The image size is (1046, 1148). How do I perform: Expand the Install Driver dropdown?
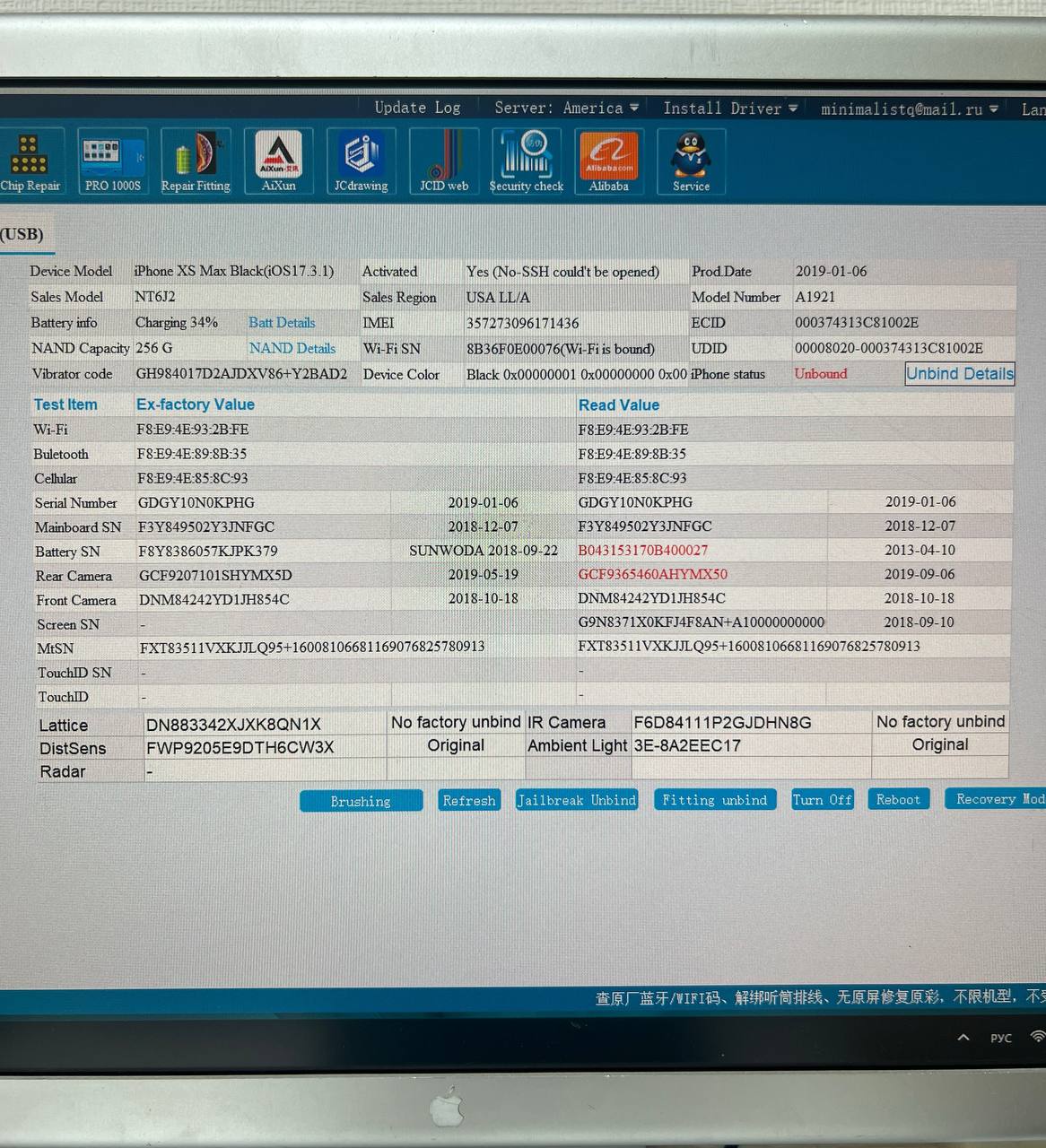click(730, 109)
